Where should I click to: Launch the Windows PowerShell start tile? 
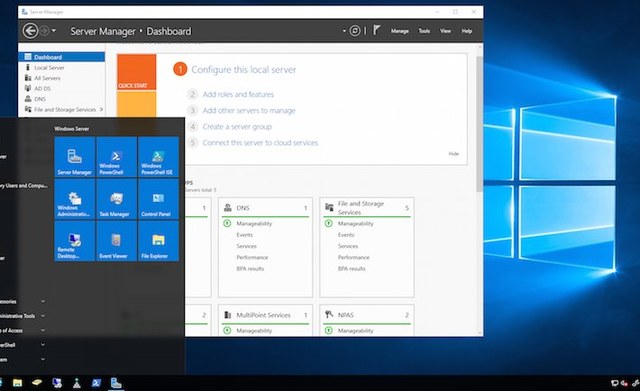click(x=116, y=157)
